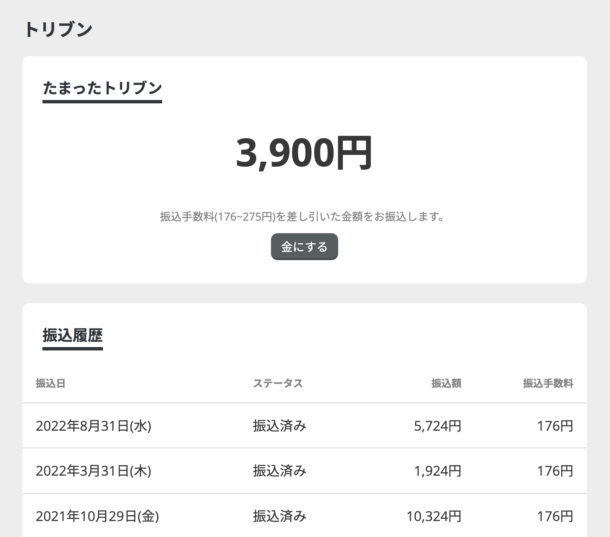Viewport: 610px width, 537px height.
Task: Select the たまったトリブン section heading
Action: point(102,88)
